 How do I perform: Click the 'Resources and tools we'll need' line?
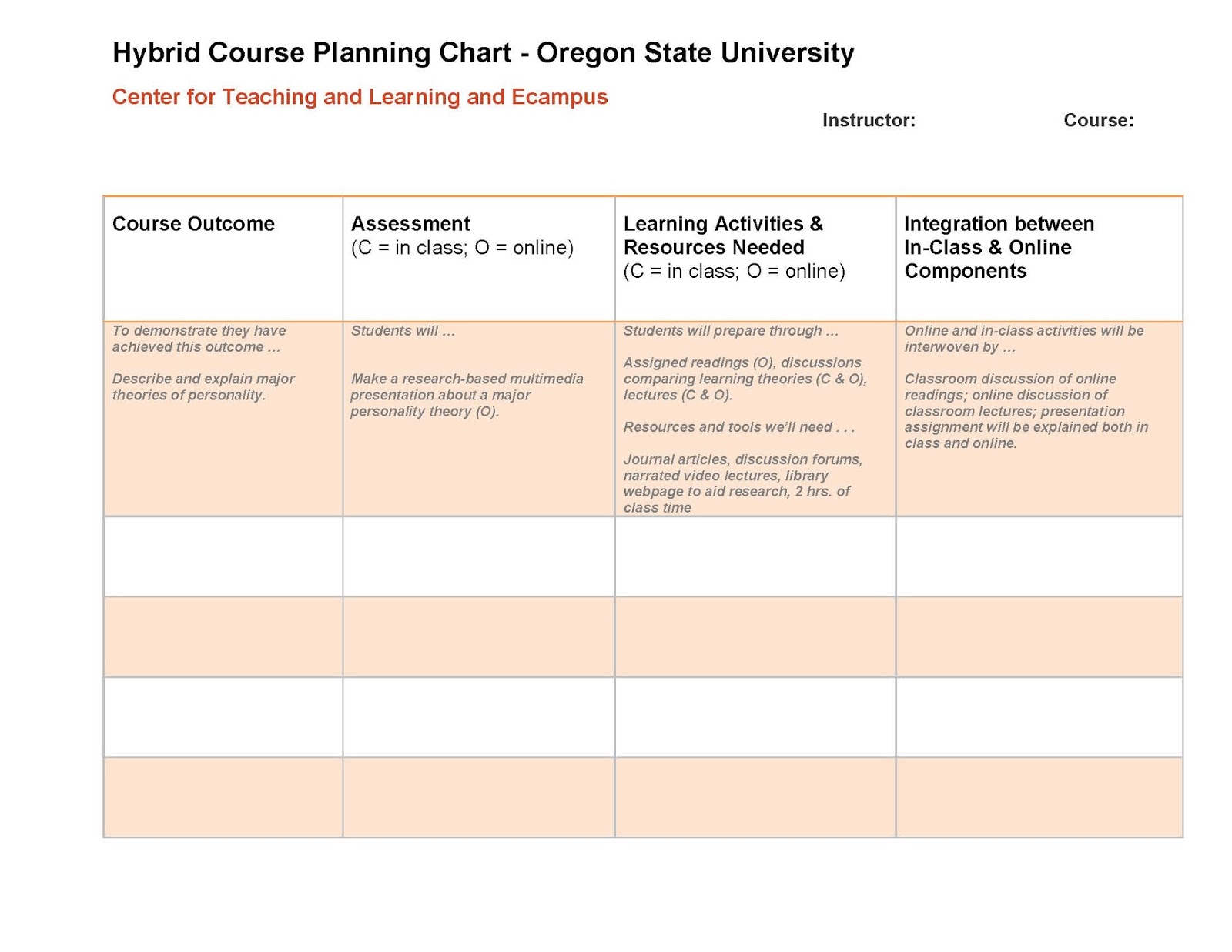pos(738,427)
